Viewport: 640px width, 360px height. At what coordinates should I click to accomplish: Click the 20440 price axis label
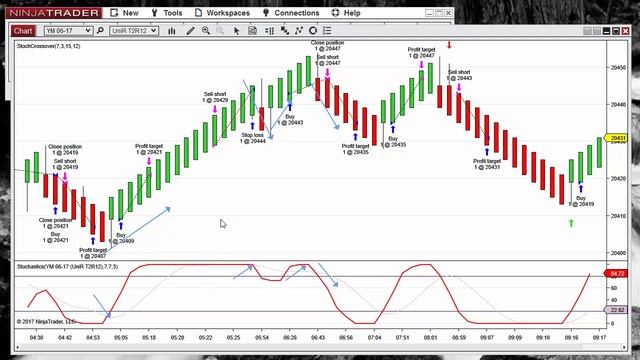pos(618,104)
